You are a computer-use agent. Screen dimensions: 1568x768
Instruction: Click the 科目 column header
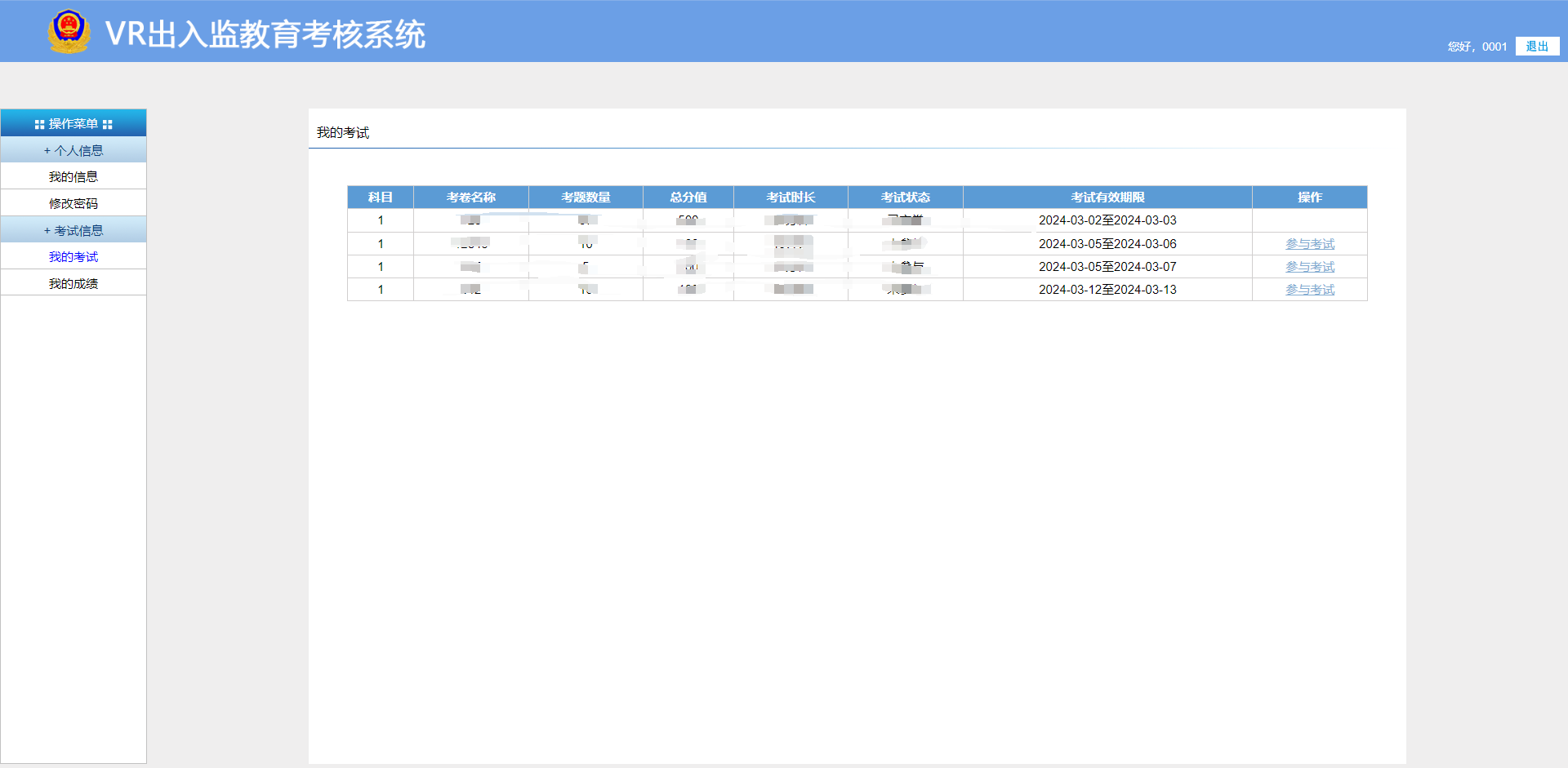pos(380,198)
